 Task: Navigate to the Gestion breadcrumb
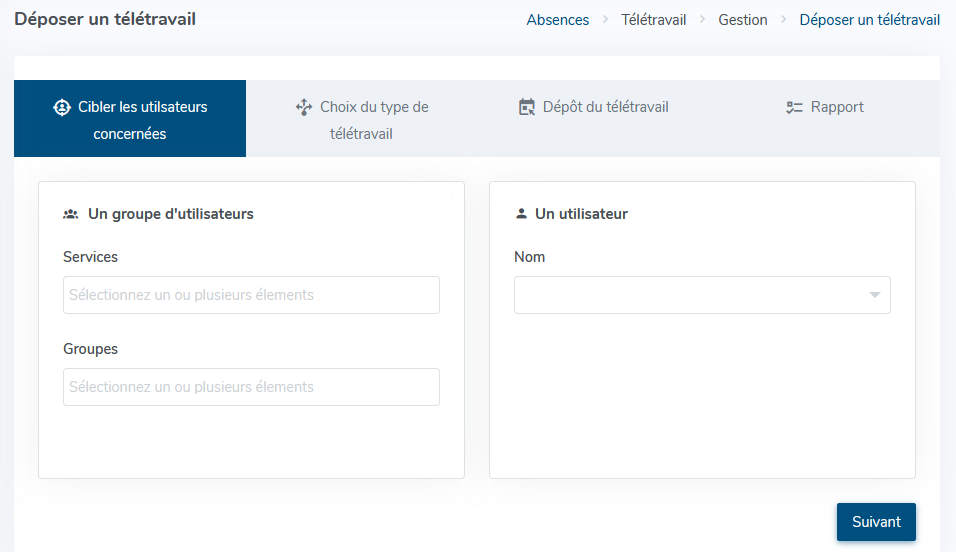coord(743,20)
